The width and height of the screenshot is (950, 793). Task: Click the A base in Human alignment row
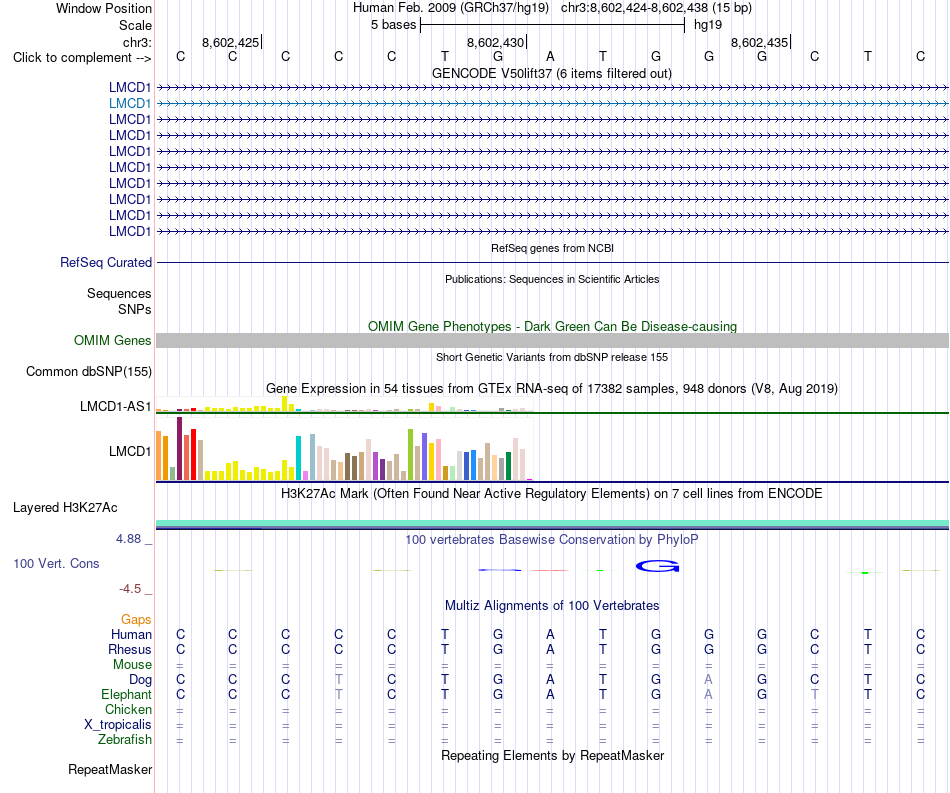click(x=550, y=634)
